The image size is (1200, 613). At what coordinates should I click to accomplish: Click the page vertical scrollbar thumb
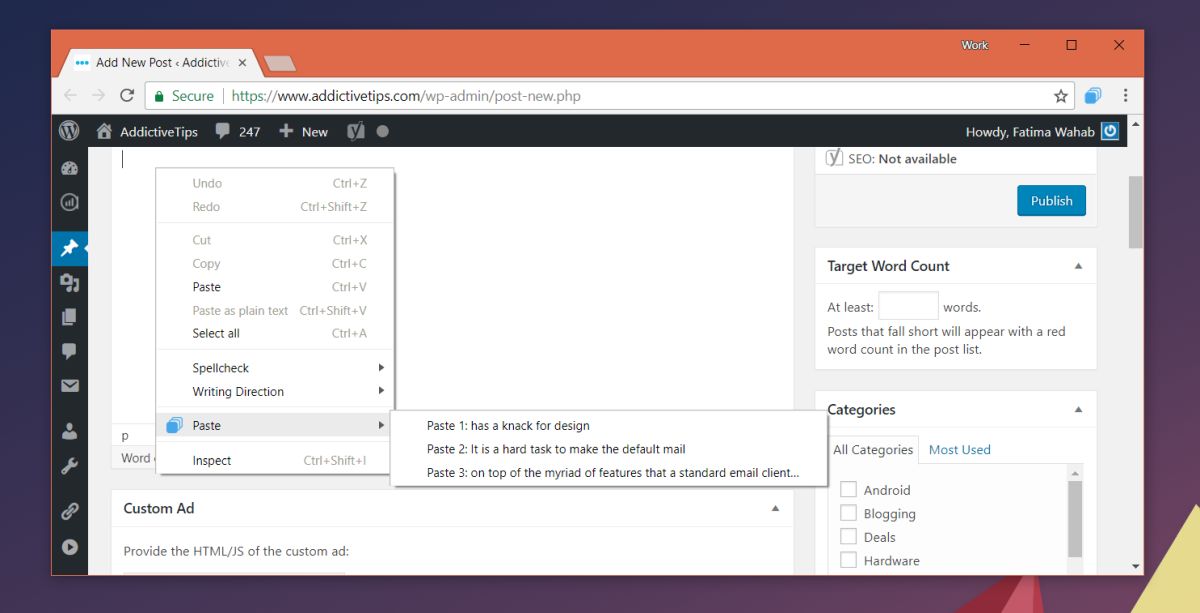pyautogui.click(x=1135, y=212)
